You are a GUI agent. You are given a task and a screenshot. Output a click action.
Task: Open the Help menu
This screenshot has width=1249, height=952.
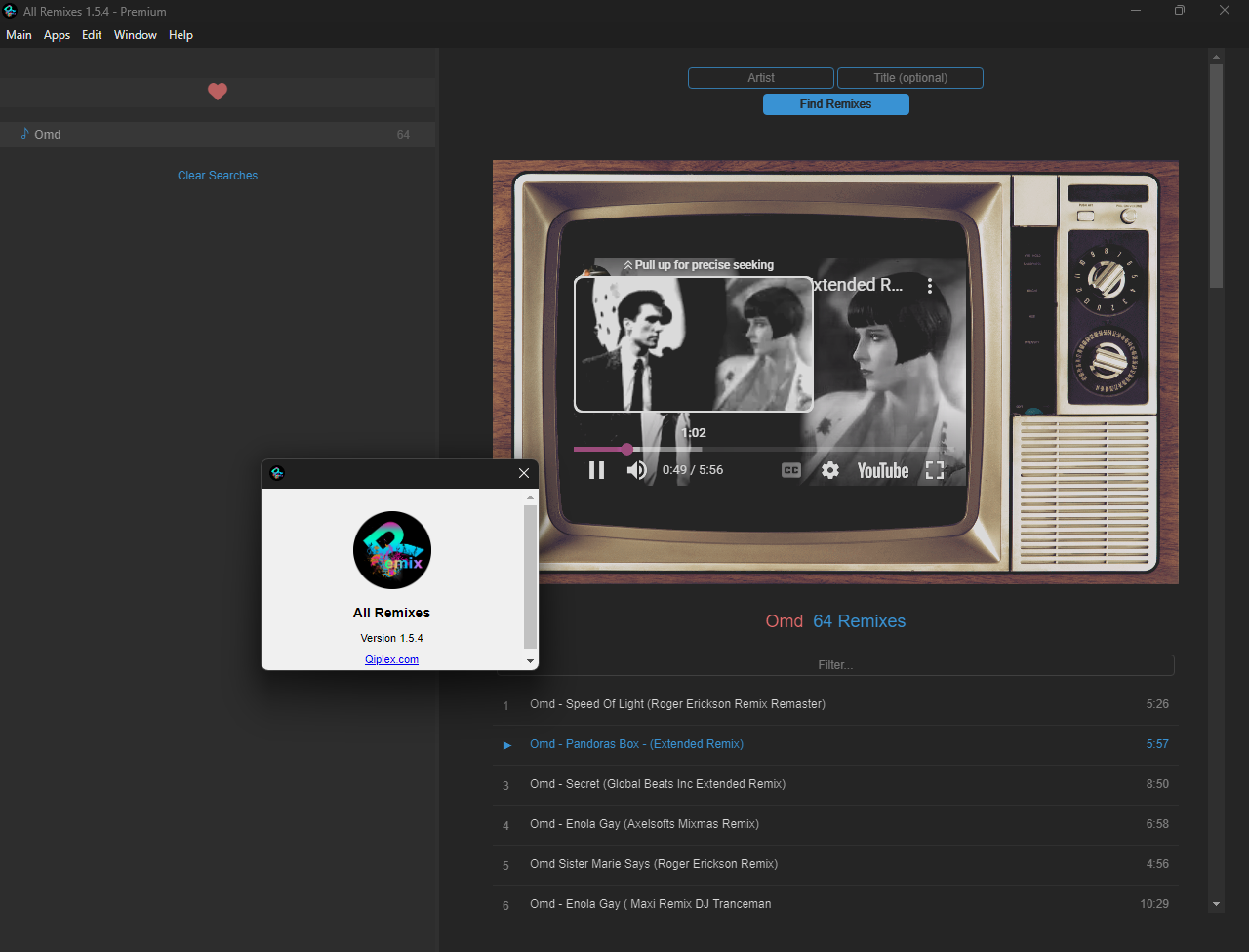pos(181,35)
